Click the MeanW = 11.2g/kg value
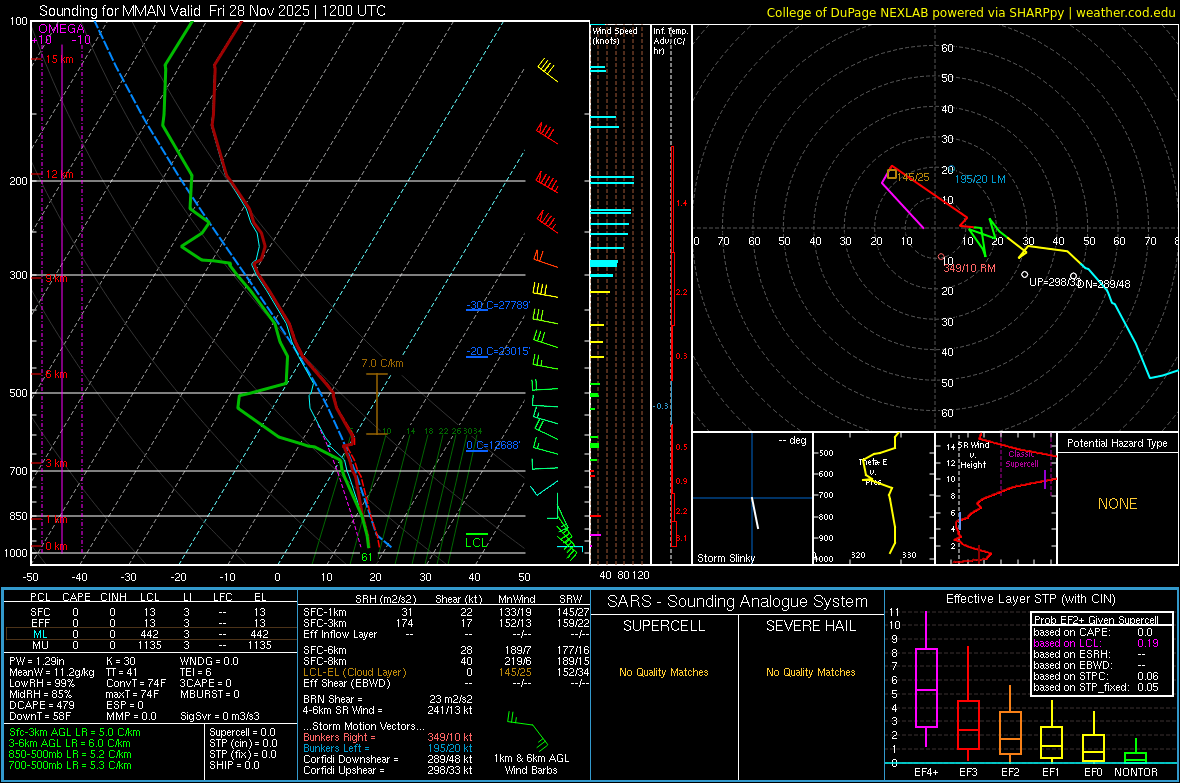 pyautogui.click(x=52, y=672)
